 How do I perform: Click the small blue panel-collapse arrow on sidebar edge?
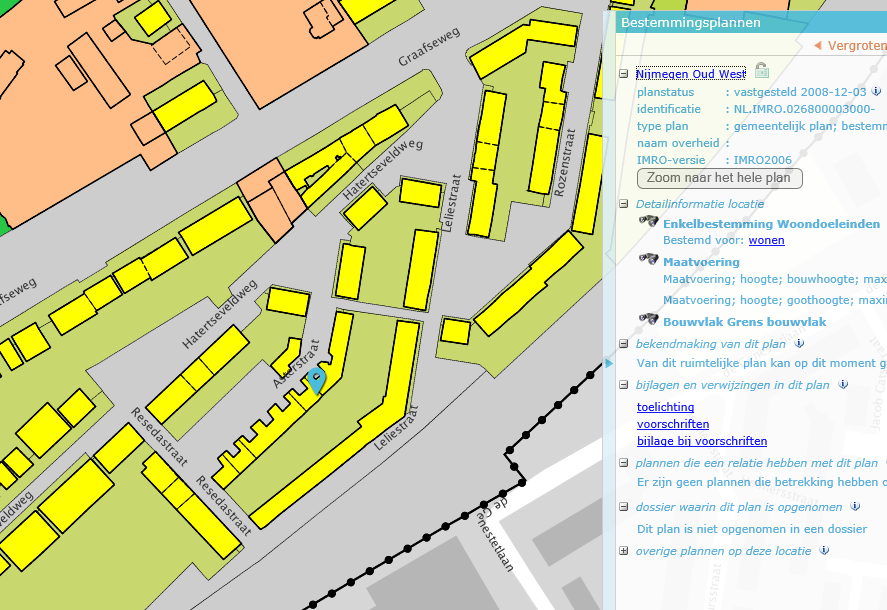tap(609, 363)
